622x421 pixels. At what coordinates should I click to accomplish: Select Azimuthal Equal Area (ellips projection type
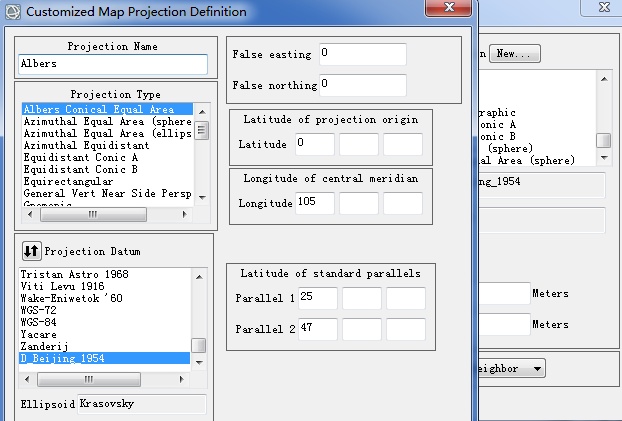coord(107,133)
